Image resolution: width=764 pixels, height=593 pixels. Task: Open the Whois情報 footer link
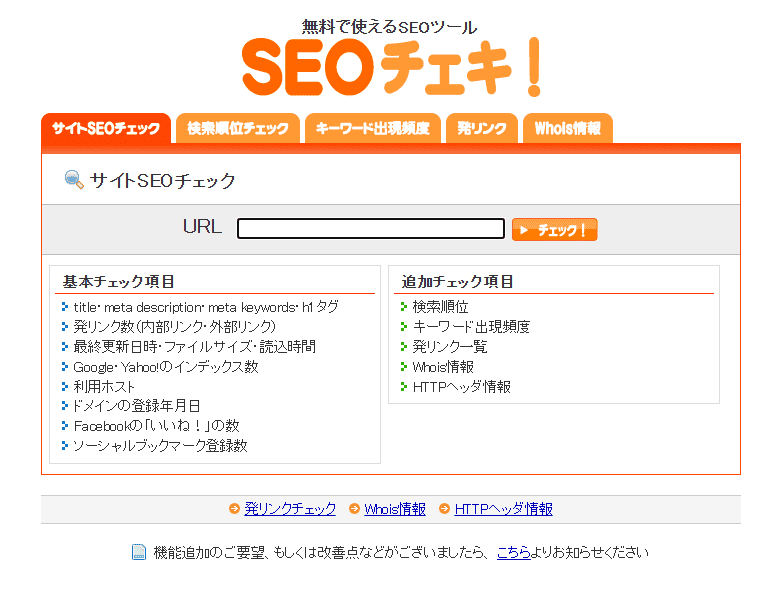click(395, 509)
